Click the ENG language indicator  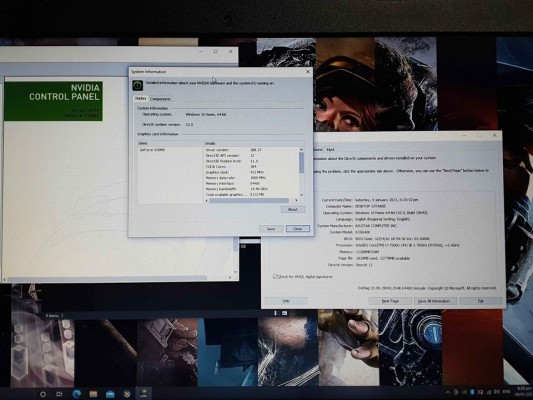coord(506,392)
